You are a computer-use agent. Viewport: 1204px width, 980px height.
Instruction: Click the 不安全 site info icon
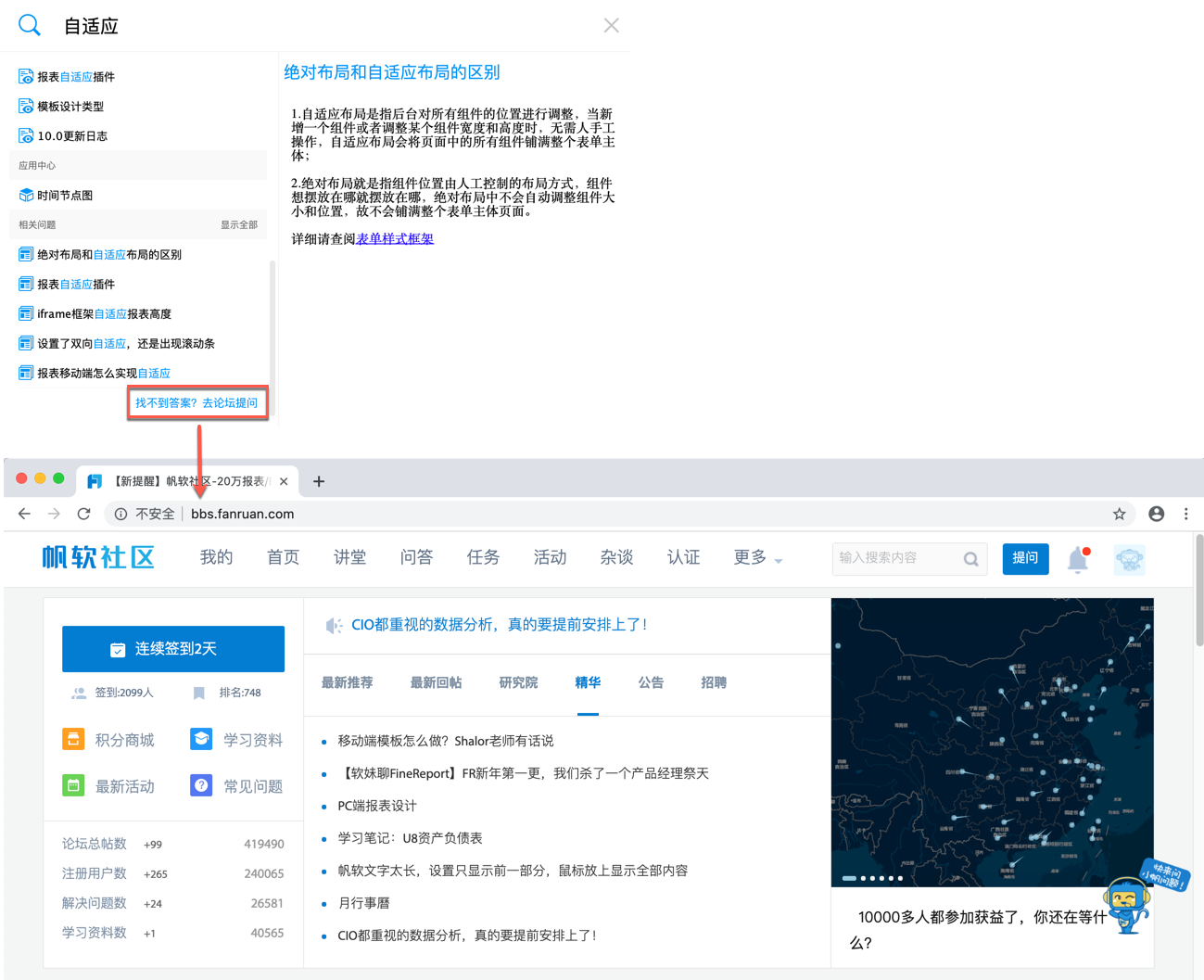[x=120, y=514]
